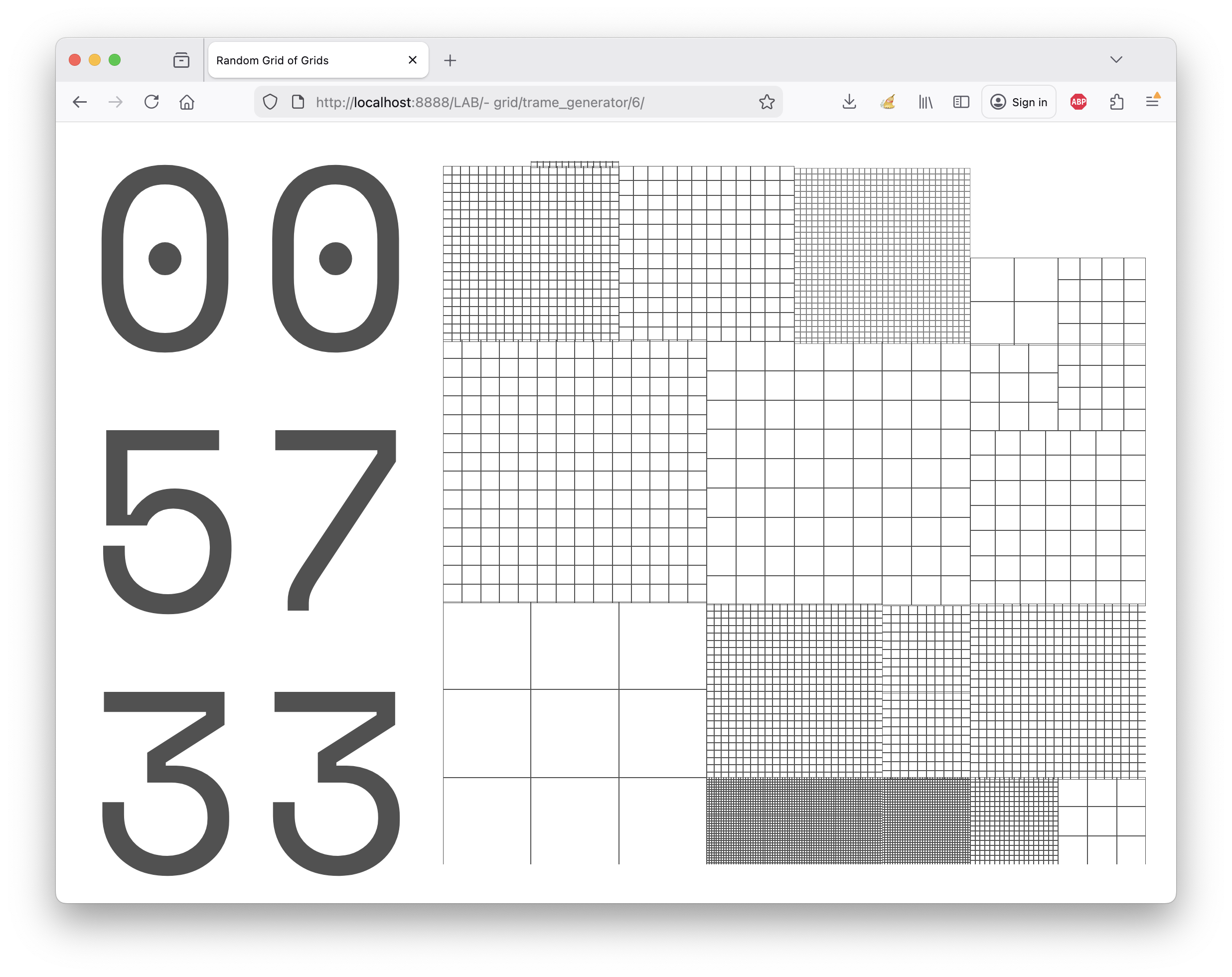Show tracking protection shield info
Screen dimensions: 1232x977
click(x=270, y=102)
